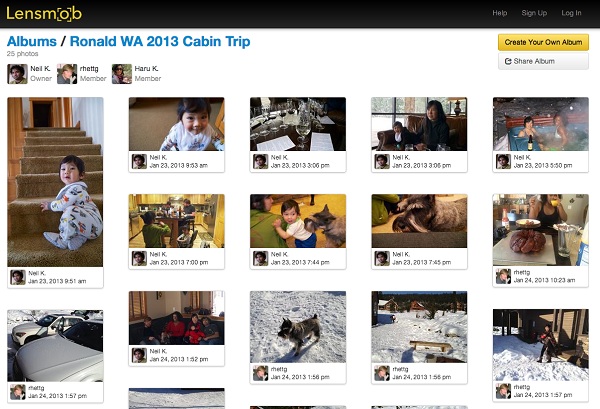Open the Sign Up page
600x409 pixels.
pyautogui.click(x=534, y=13)
